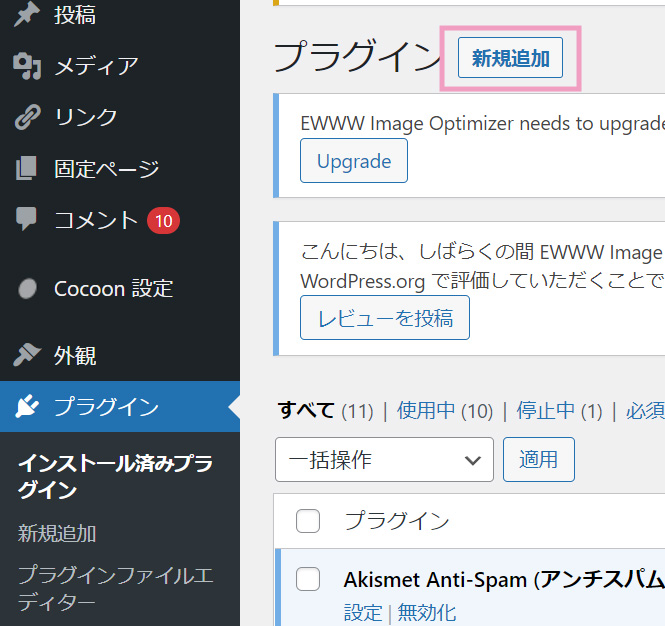665x626 pixels.
Task: Filter plugins by 使用中 (10)
Action: [445, 411]
